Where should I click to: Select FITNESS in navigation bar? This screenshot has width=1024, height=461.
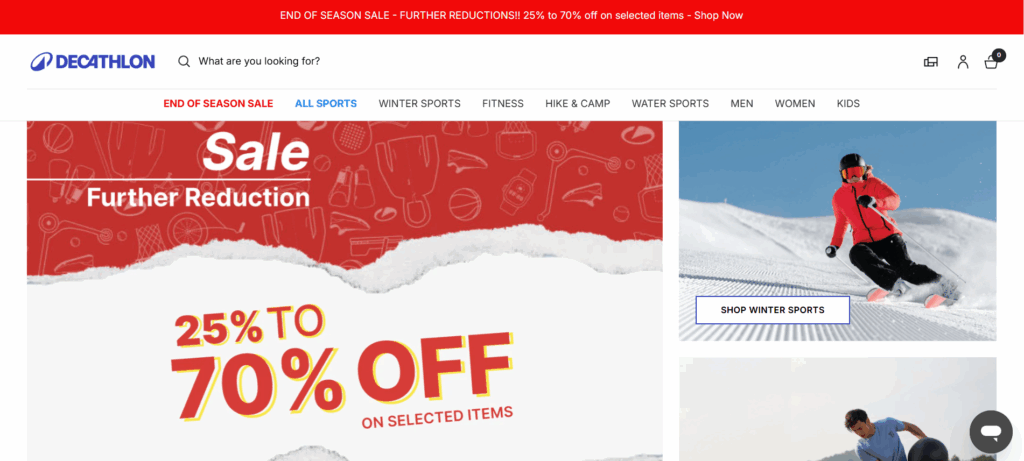pyautogui.click(x=503, y=103)
